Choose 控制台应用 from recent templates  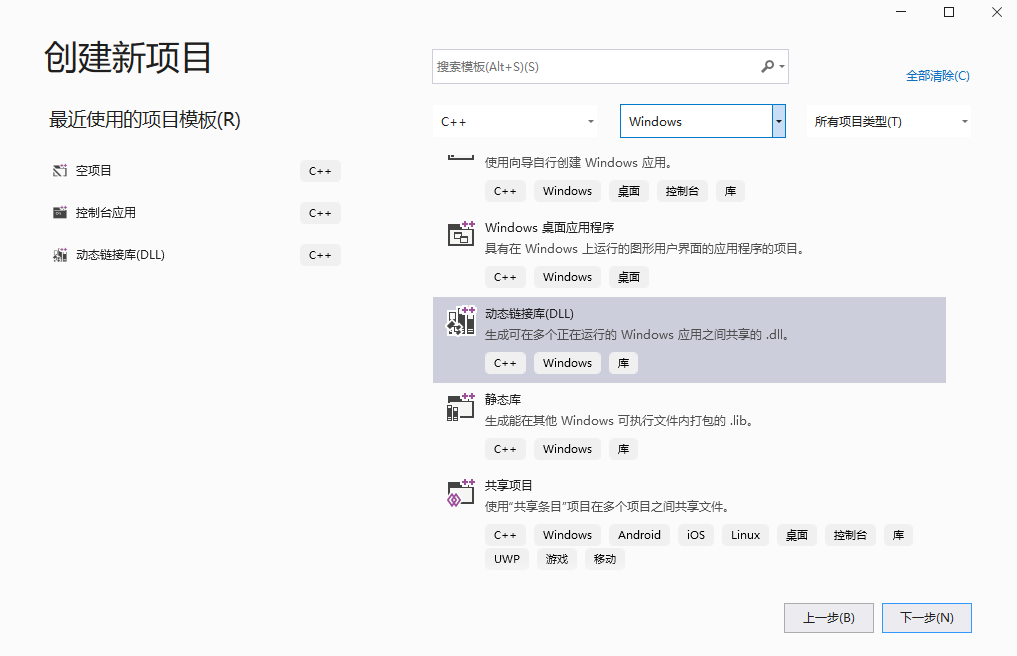[106, 213]
